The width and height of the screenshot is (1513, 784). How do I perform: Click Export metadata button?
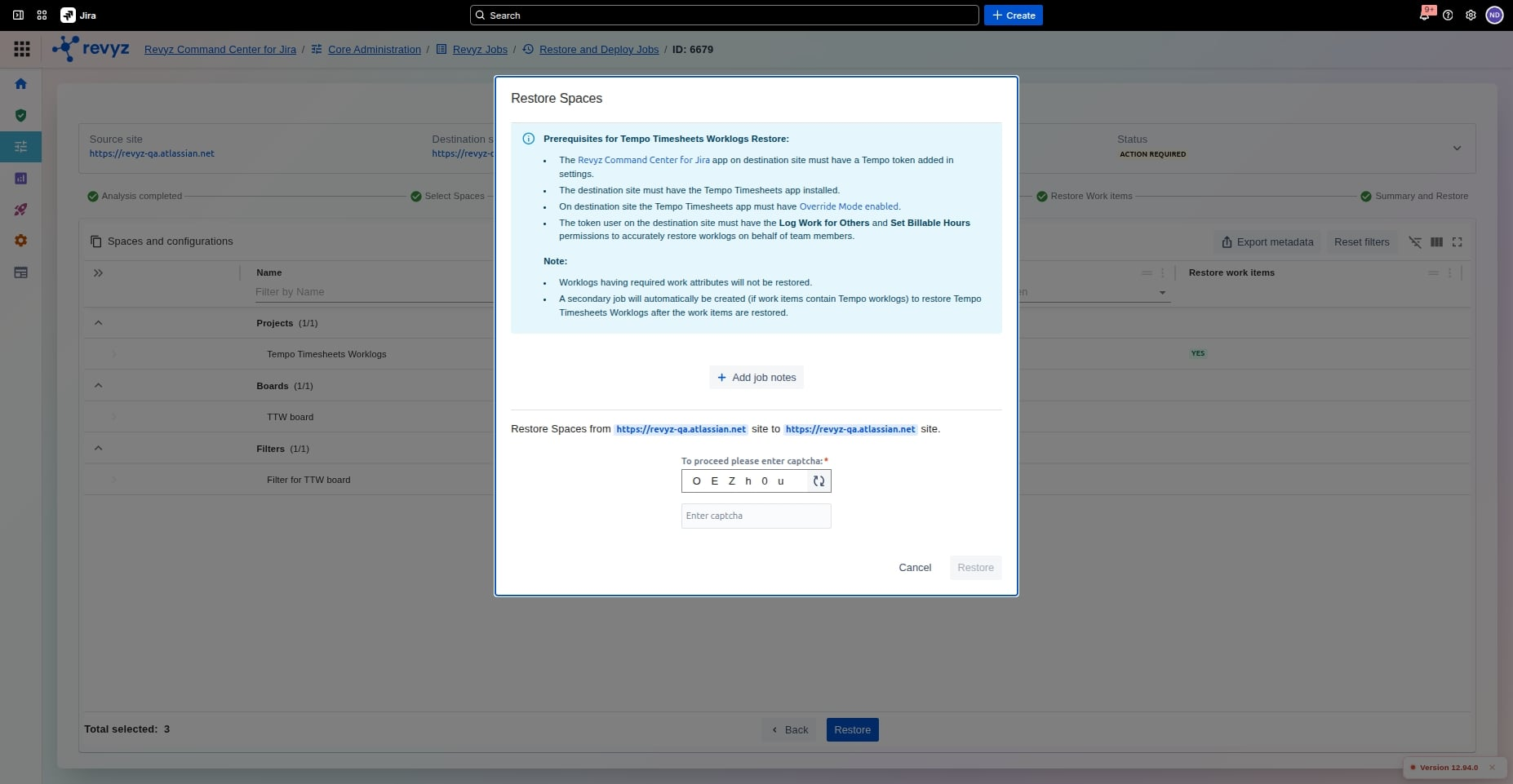1267,242
